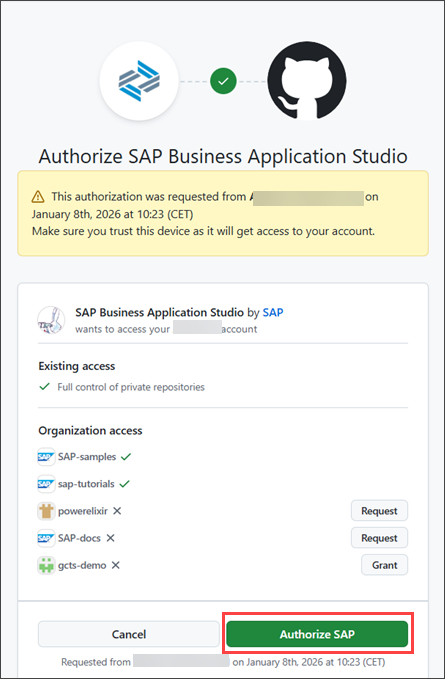
Task: Select the gcts-demo organization name
Action: pyautogui.click(x=82, y=566)
